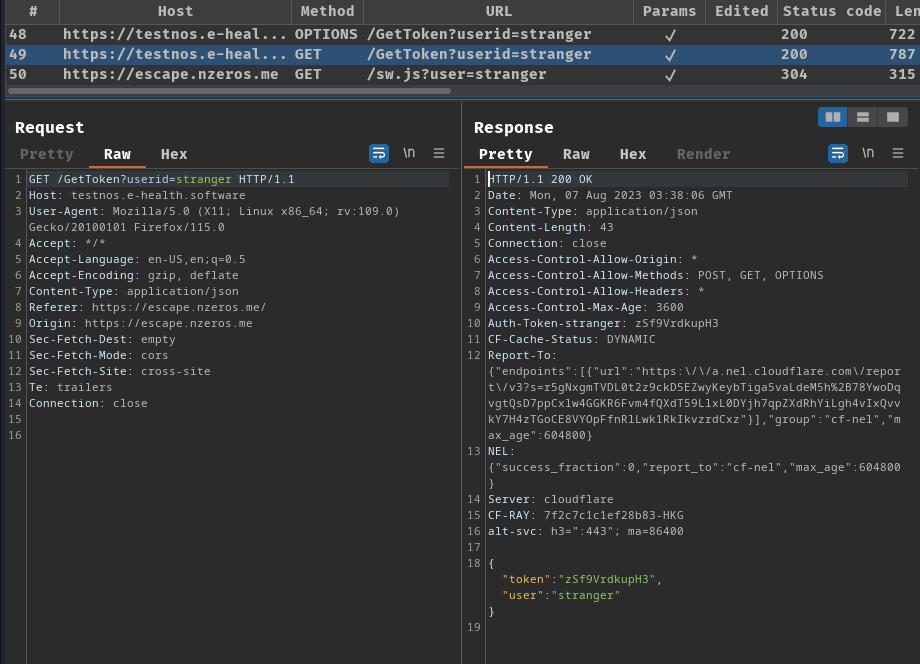The width and height of the screenshot is (920, 664).
Task: Click the CF-RAY response header
Action: [x=586, y=515]
